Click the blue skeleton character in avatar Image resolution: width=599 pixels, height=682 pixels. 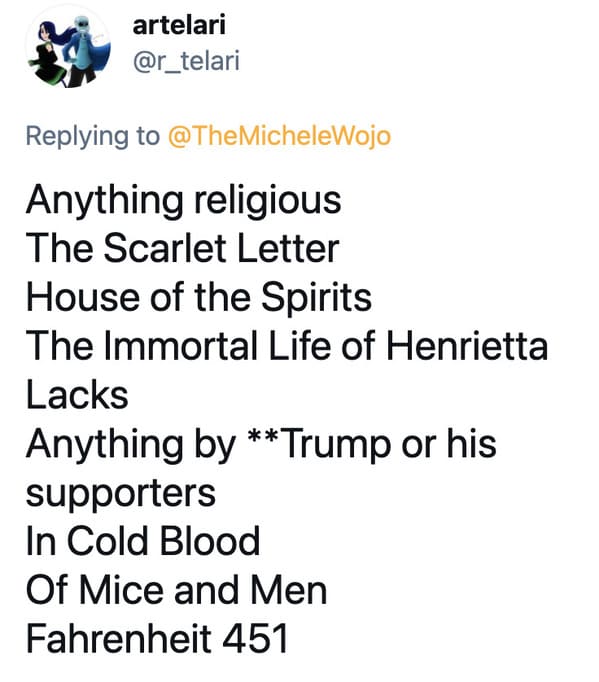(x=84, y=46)
